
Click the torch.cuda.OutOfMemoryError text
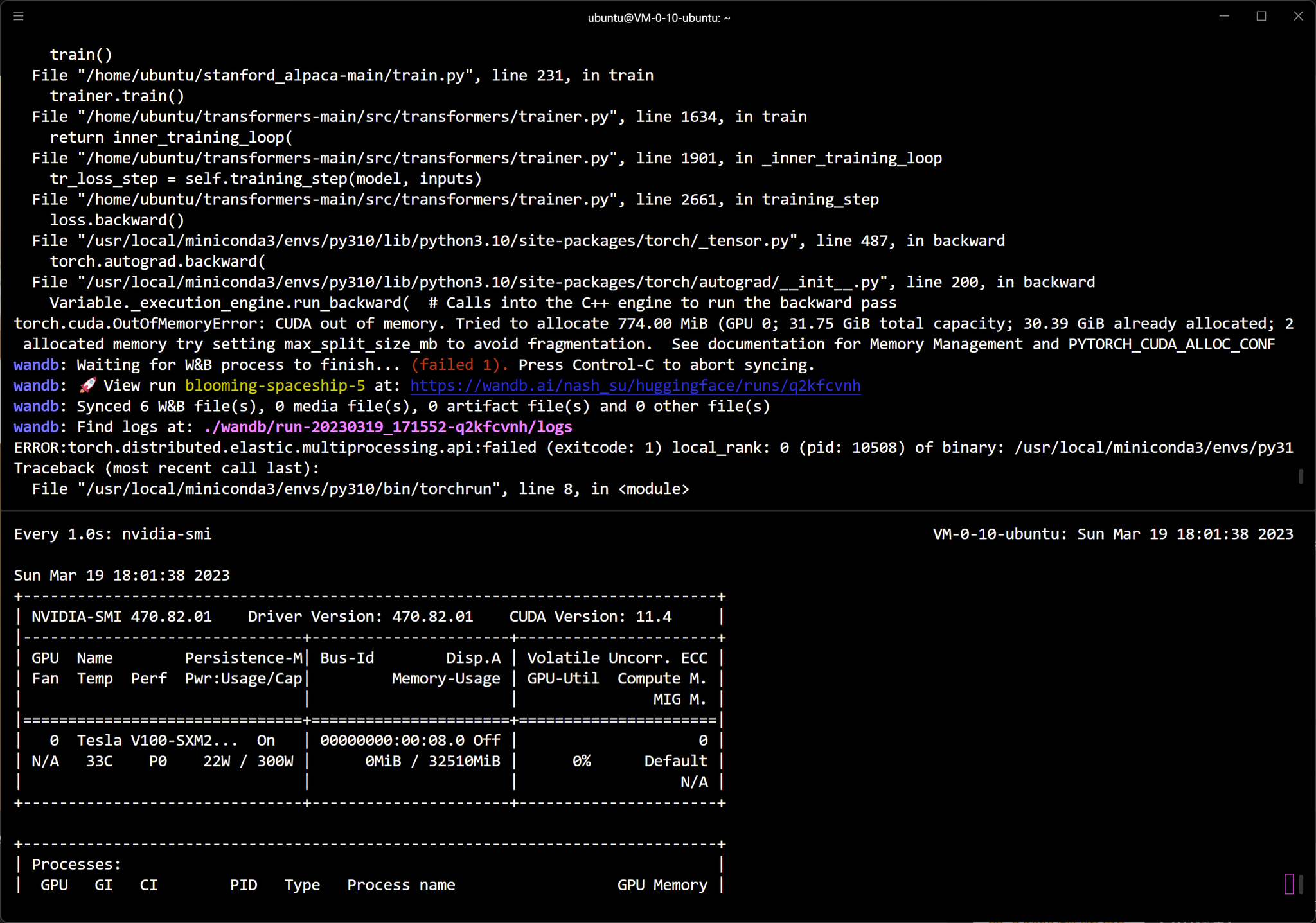(x=139, y=324)
